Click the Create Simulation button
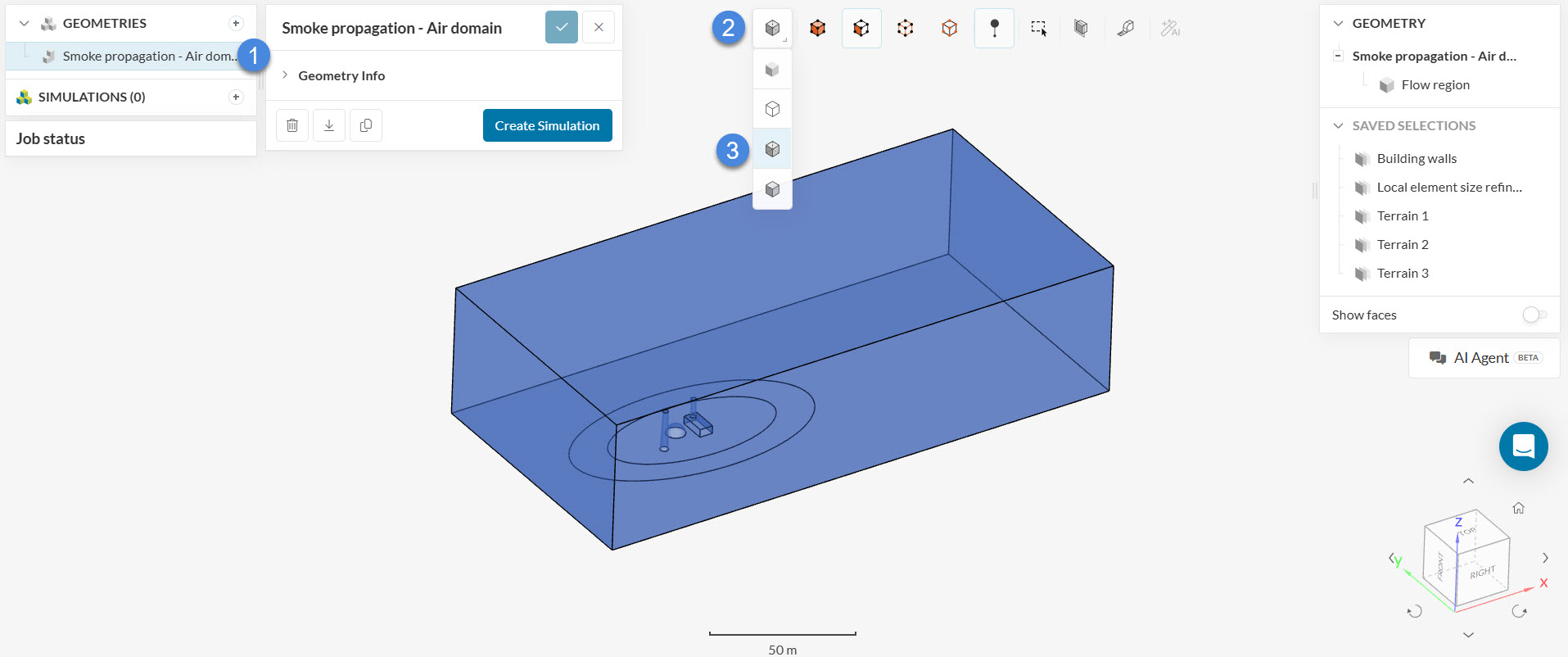The width and height of the screenshot is (1568, 657). [547, 125]
